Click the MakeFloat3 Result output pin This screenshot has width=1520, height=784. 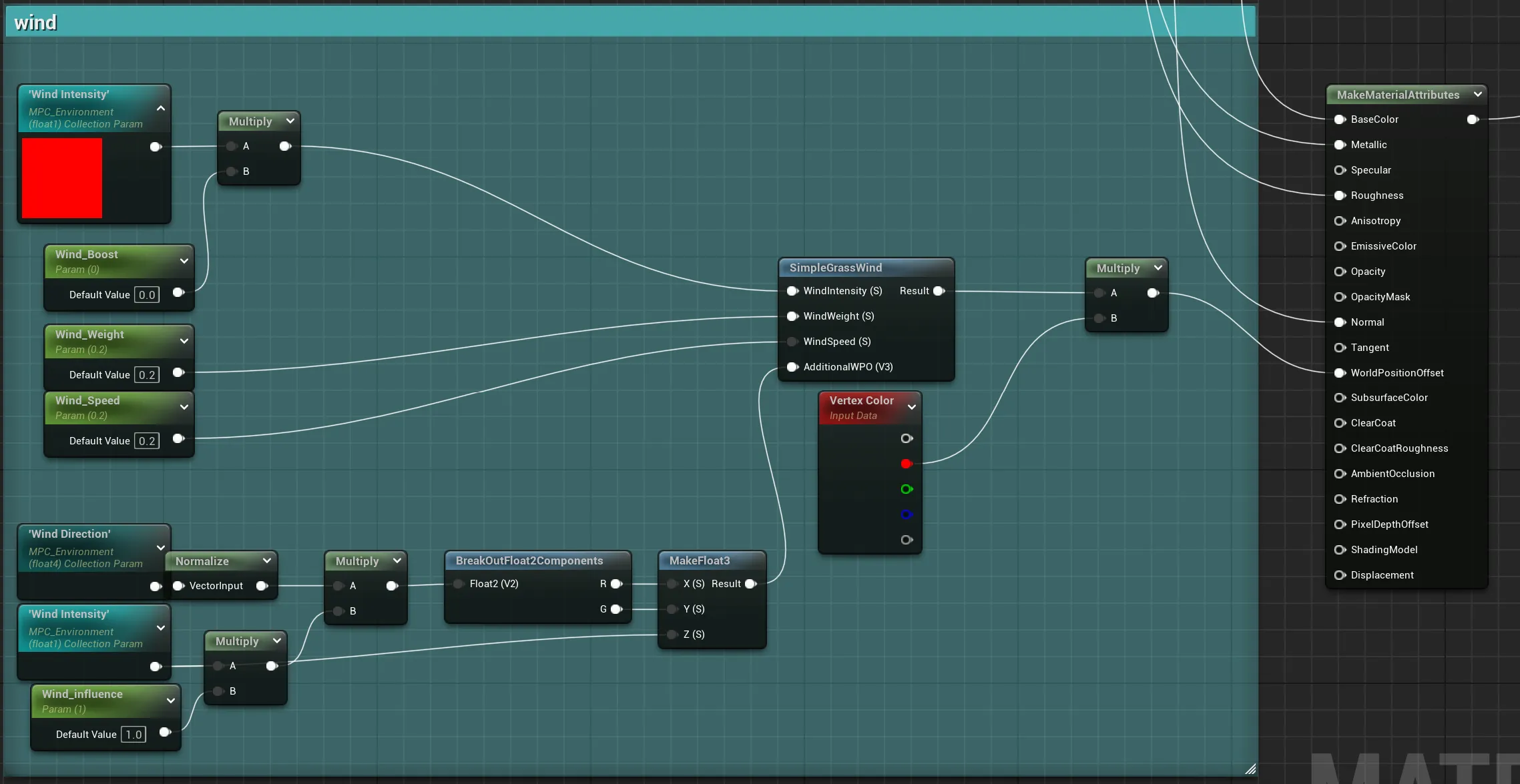[x=751, y=584]
